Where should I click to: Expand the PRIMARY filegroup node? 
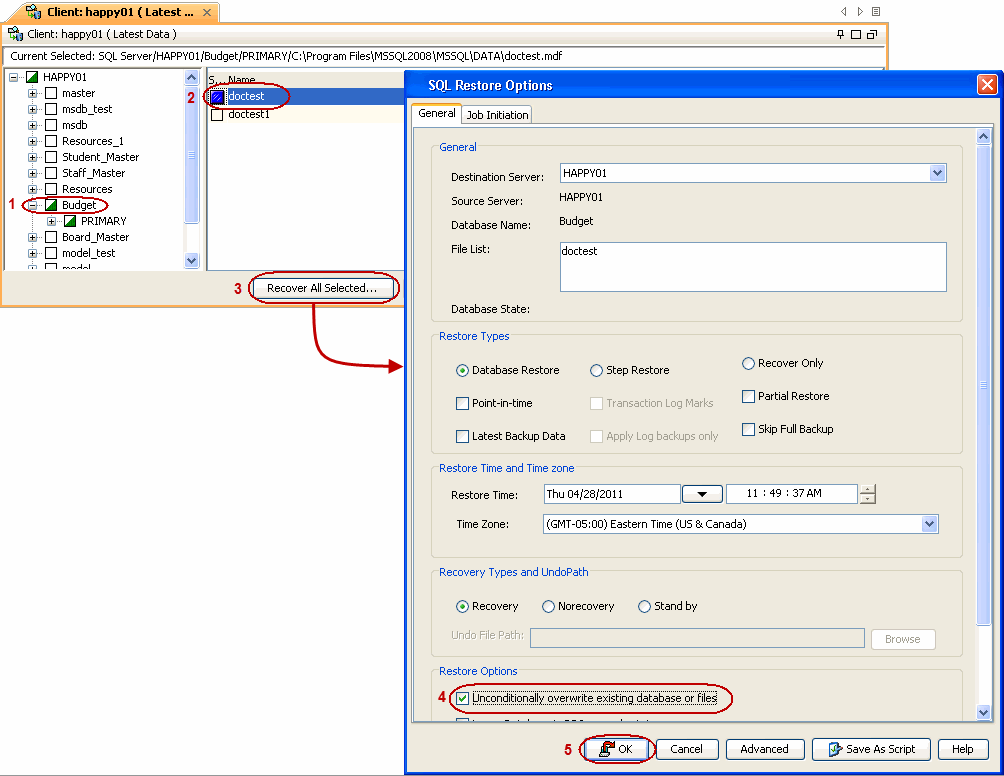coord(52,222)
